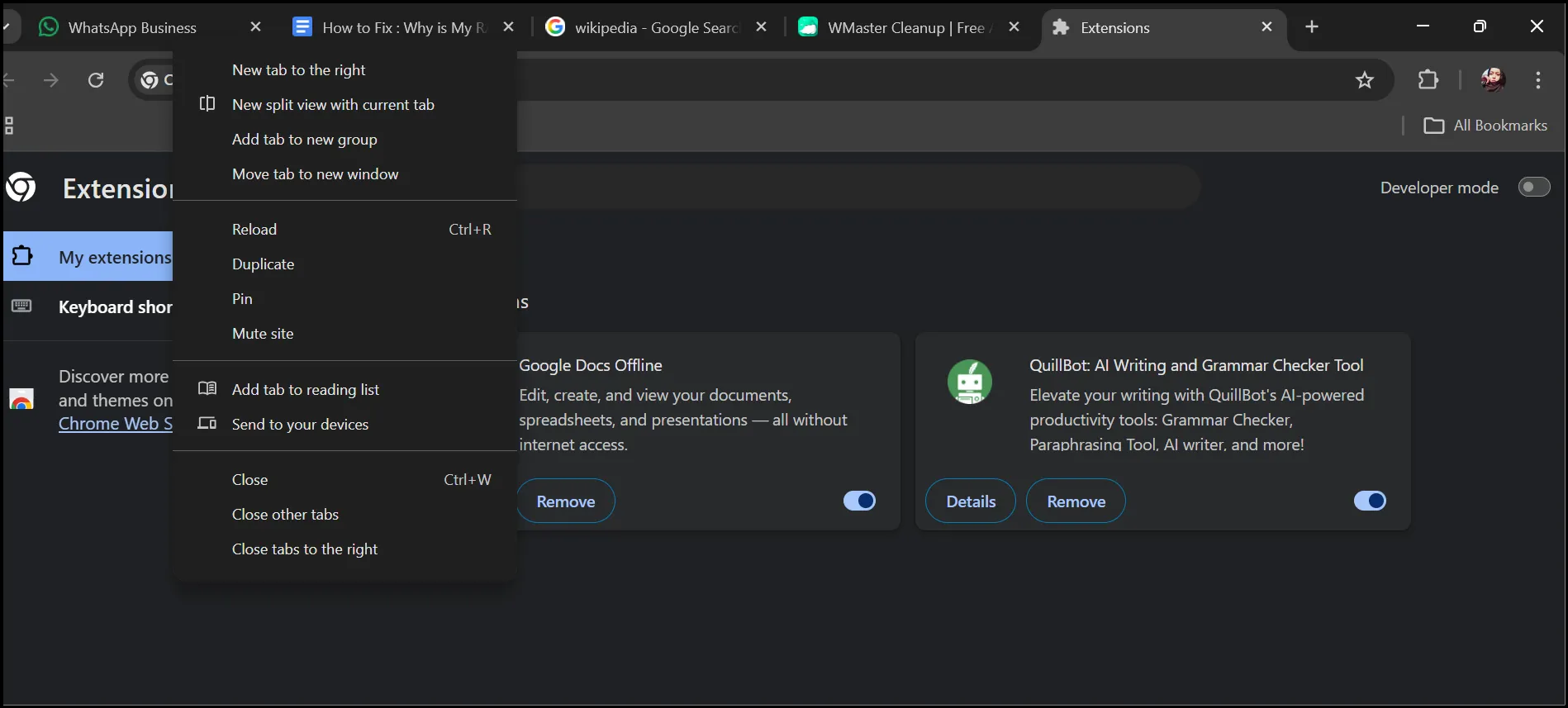Disable QuillBot extension toggle
This screenshot has height=708, width=1568.
(1370, 501)
